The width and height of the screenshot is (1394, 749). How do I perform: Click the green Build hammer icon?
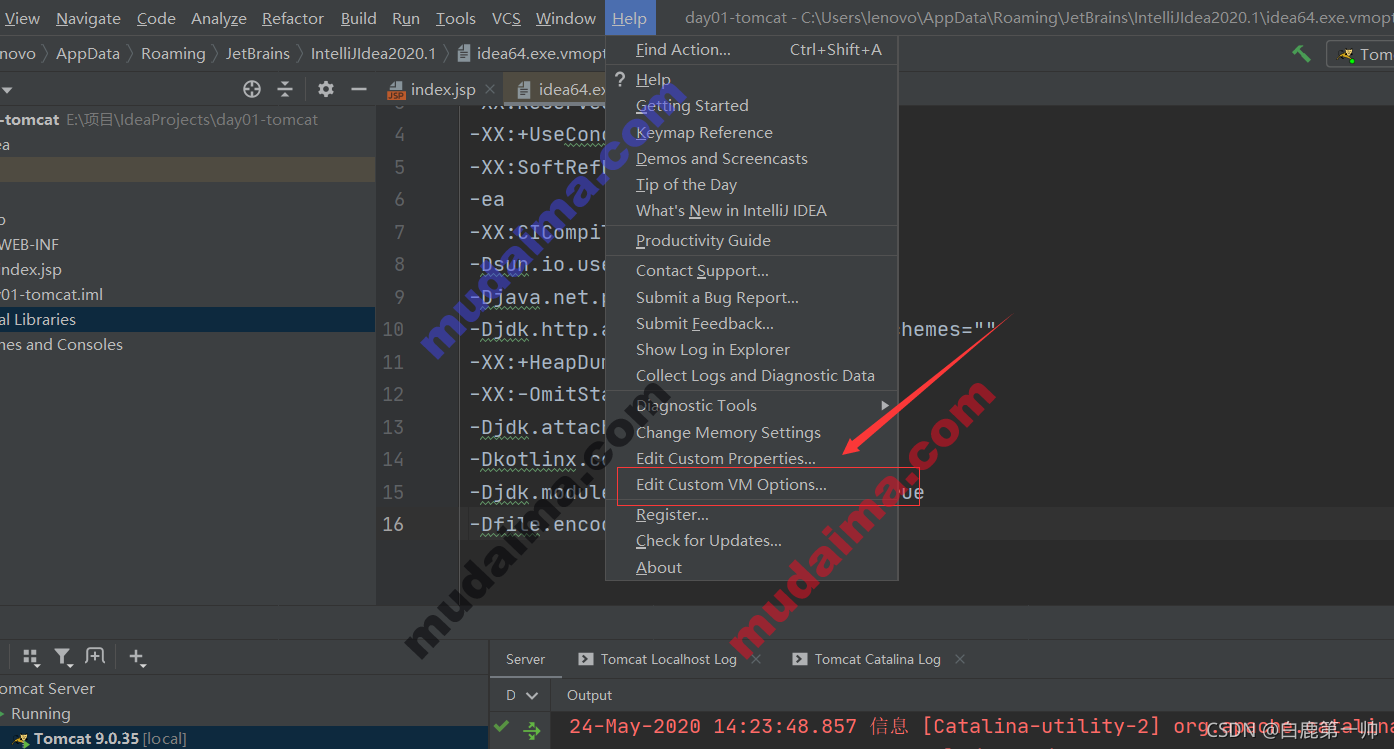pyautogui.click(x=1301, y=54)
